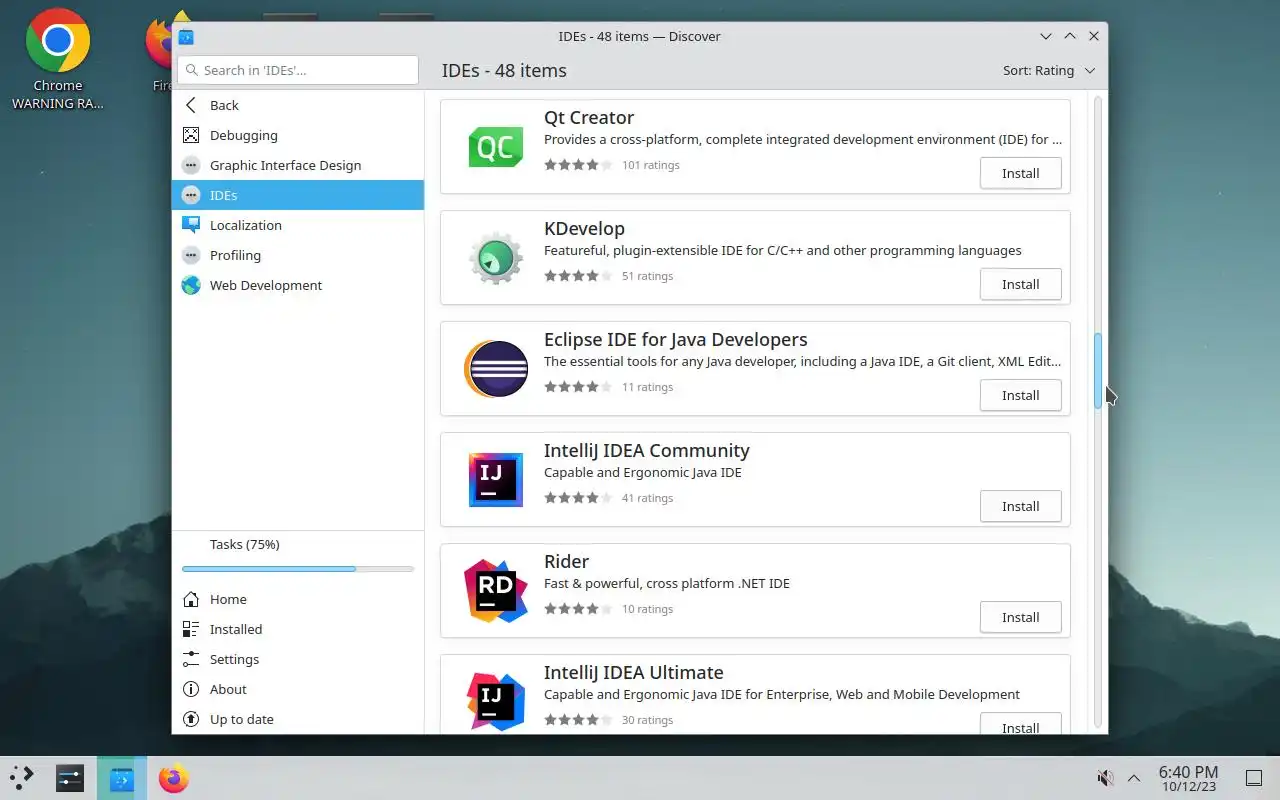Image resolution: width=1280 pixels, height=800 pixels.
Task: Click the Home house icon
Action: pyautogui.click(x=191, y=599)
